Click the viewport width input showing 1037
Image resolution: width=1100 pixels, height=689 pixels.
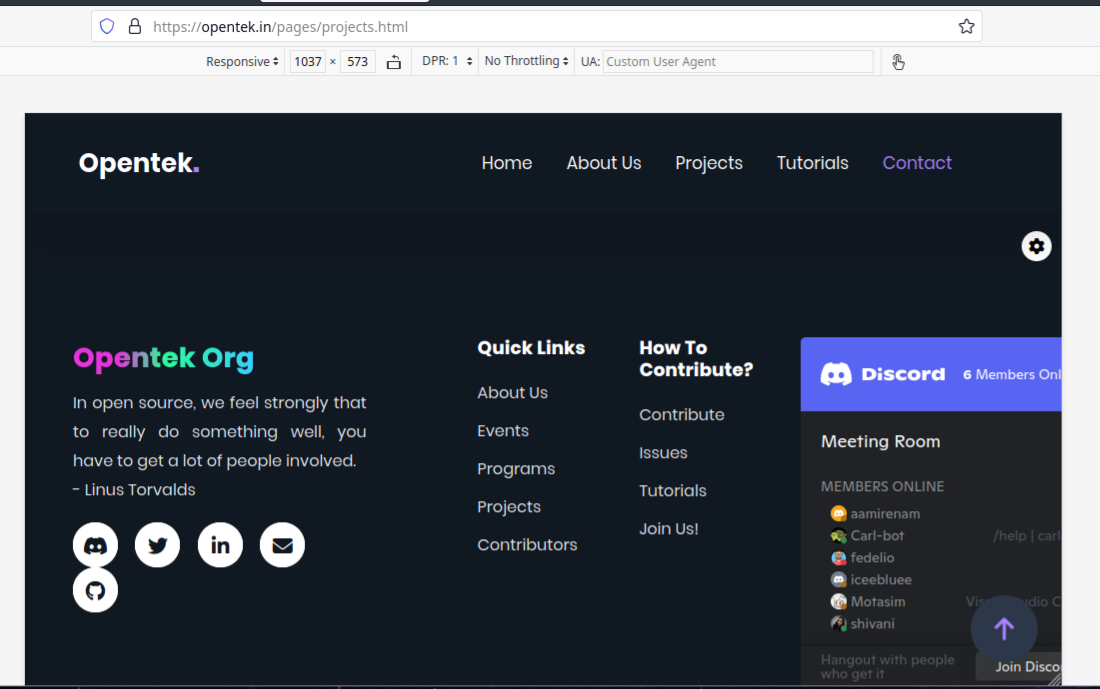(x=307, y=61)
